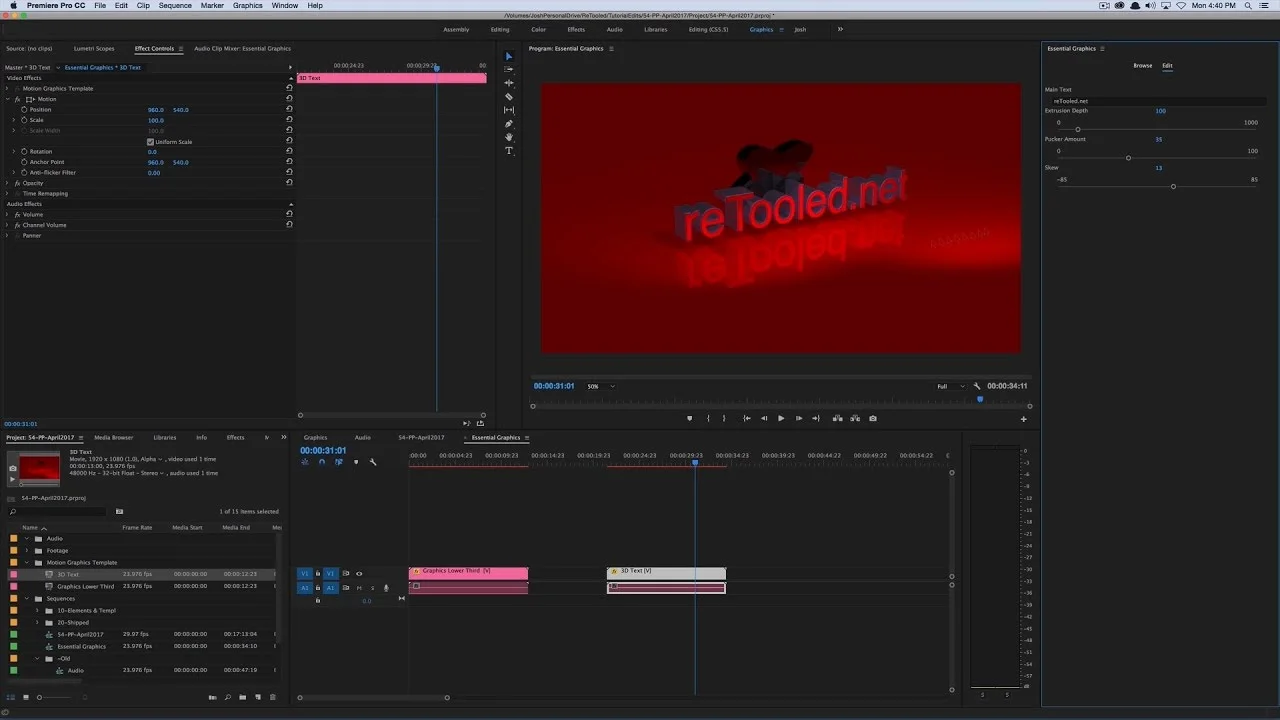Open timeline display settings wrench
Screen dimensions: 1280x720
click(373, 462)
